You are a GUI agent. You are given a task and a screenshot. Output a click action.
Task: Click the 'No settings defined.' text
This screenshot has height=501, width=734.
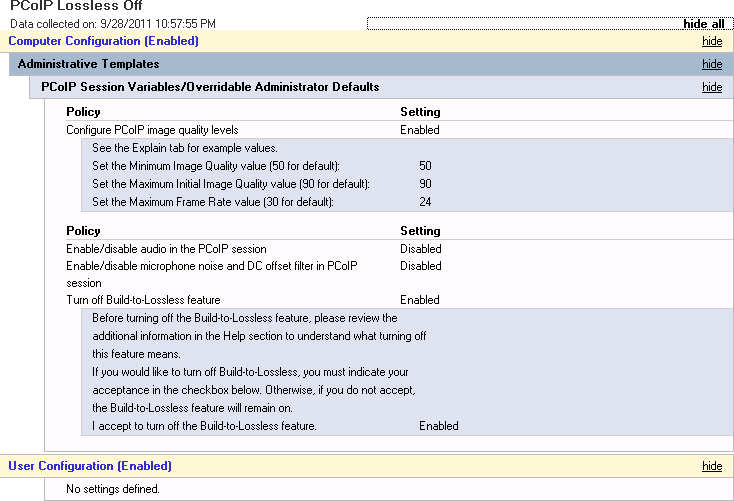click(113, 489)
